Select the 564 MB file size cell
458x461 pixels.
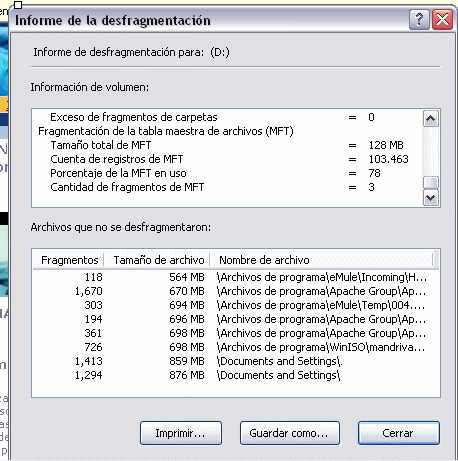(x=187, y=277)
